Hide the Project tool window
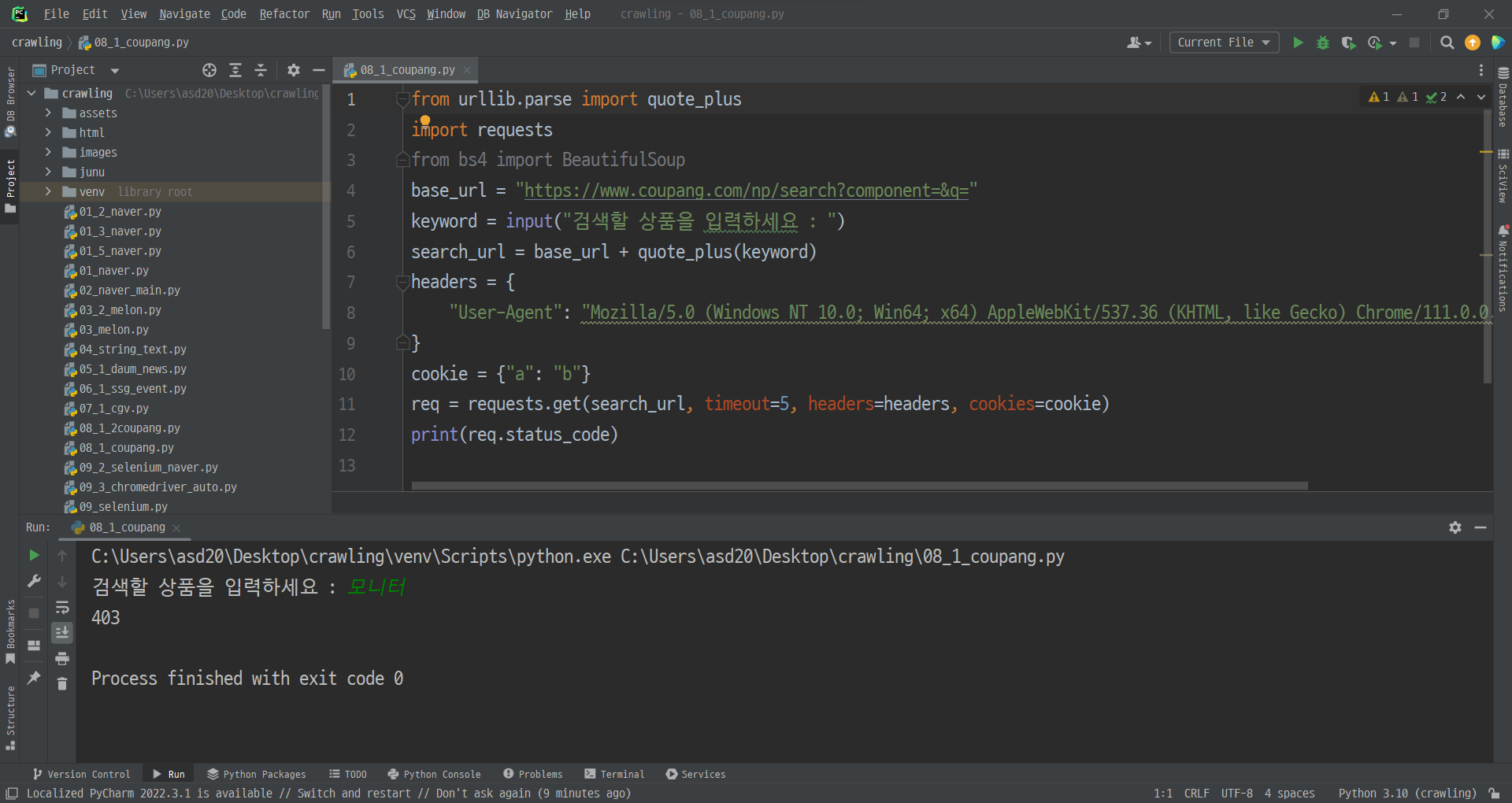Viewport: 1512px width, 803px height. (x=319, y=70)
